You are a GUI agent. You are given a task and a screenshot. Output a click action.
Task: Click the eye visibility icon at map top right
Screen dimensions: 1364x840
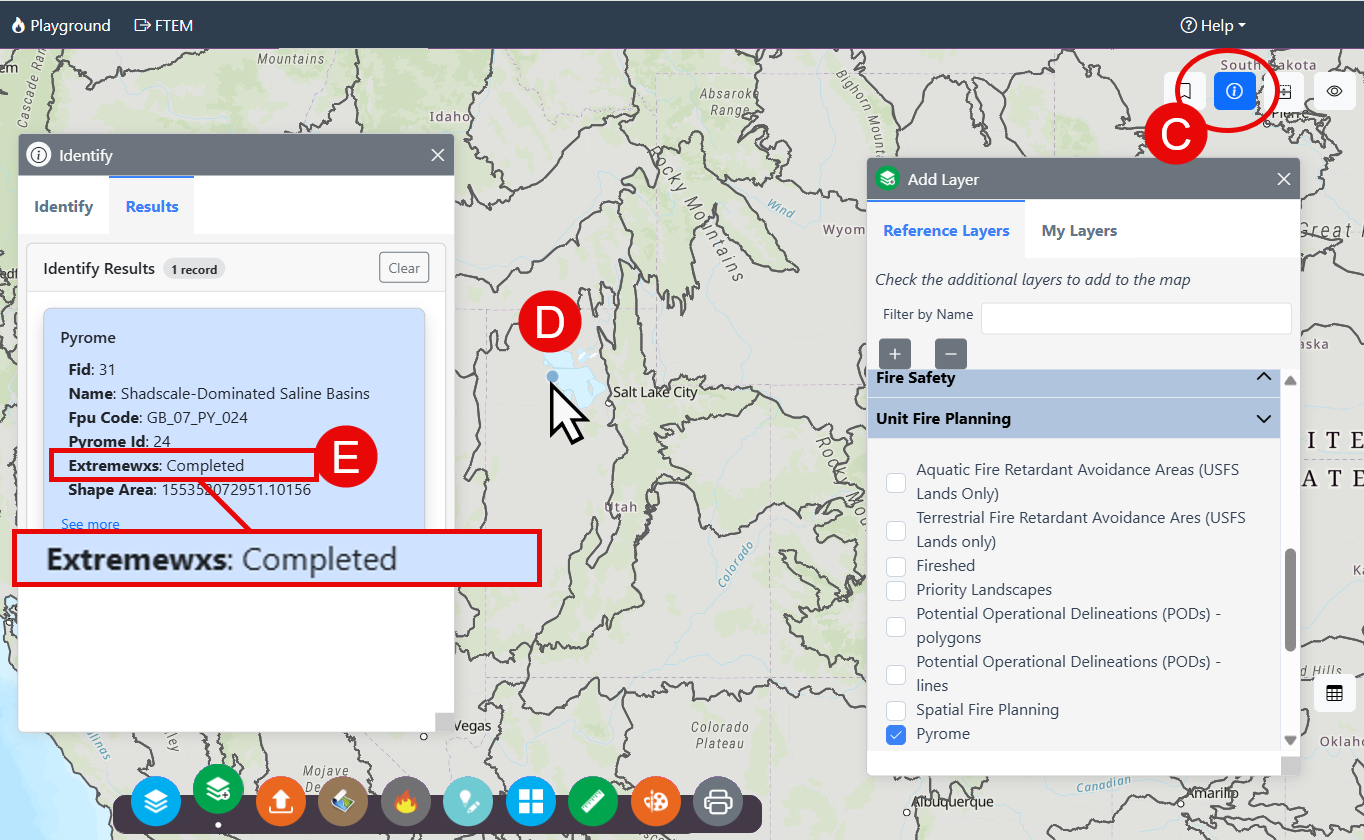pos(1334,91)
